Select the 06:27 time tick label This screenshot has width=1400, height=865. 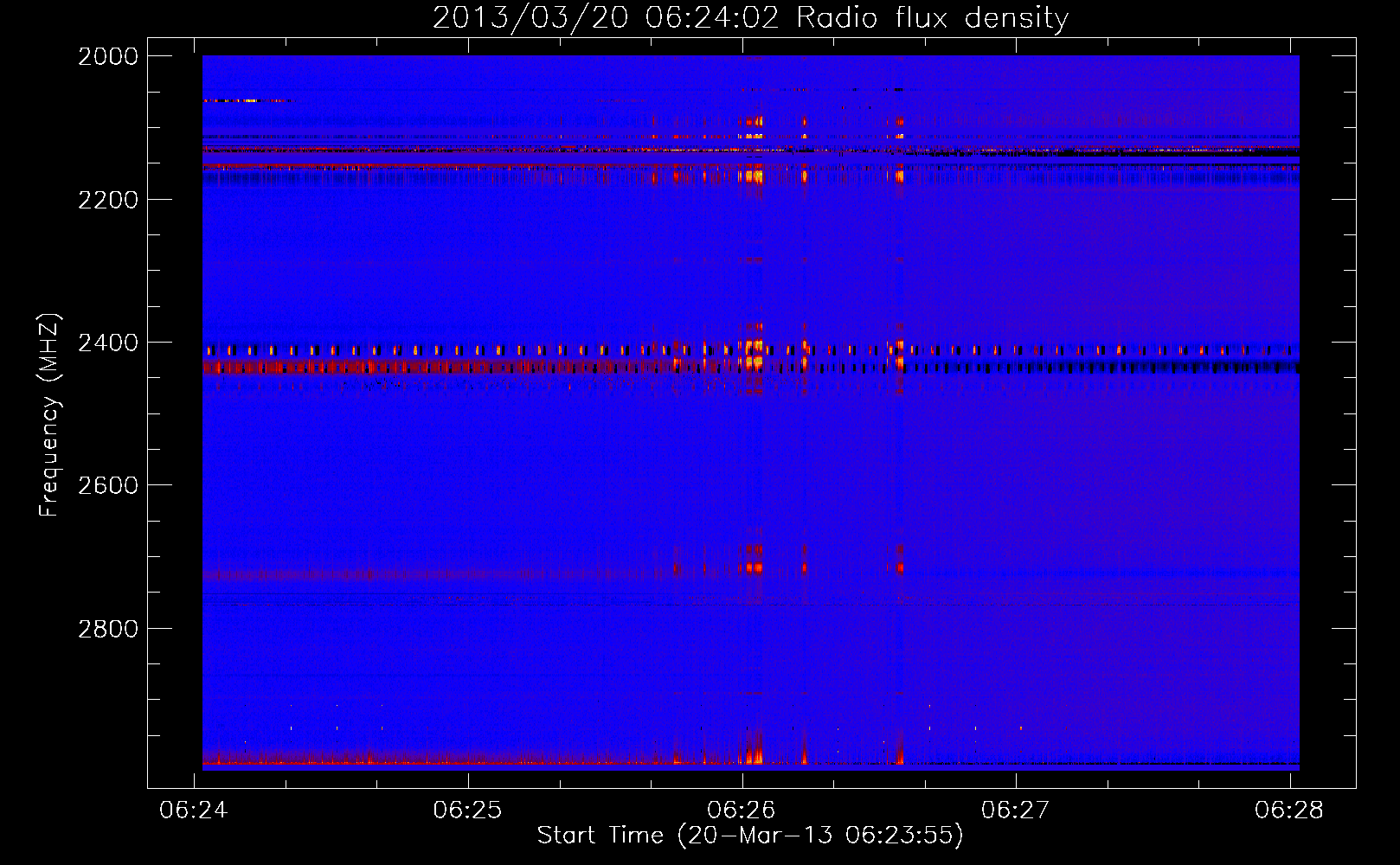pyautogui.click(x=1016, y=810)
